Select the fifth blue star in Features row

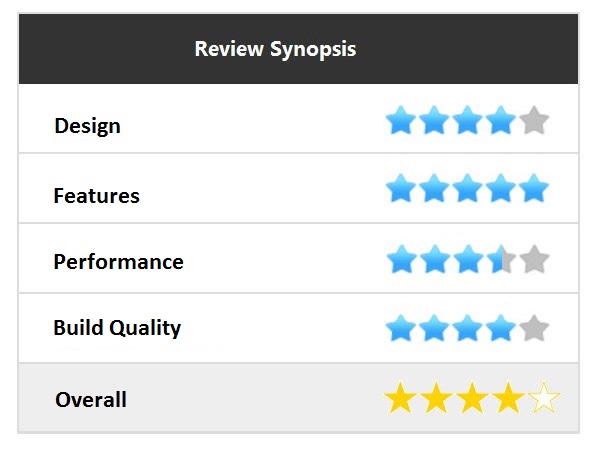click(534, 188)
